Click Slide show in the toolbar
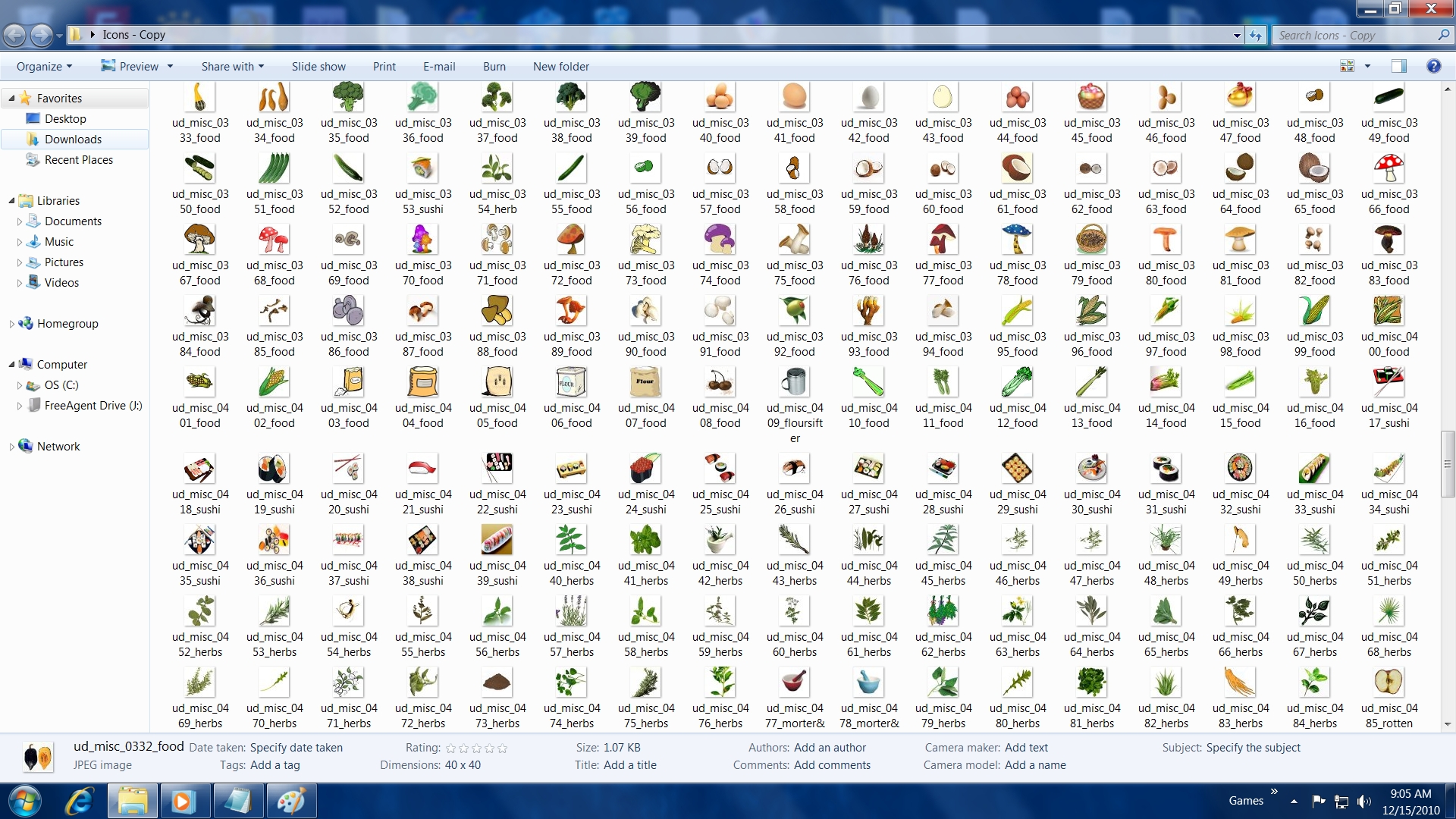Viewport: 1456px width, 819px height. coord(318,67)
